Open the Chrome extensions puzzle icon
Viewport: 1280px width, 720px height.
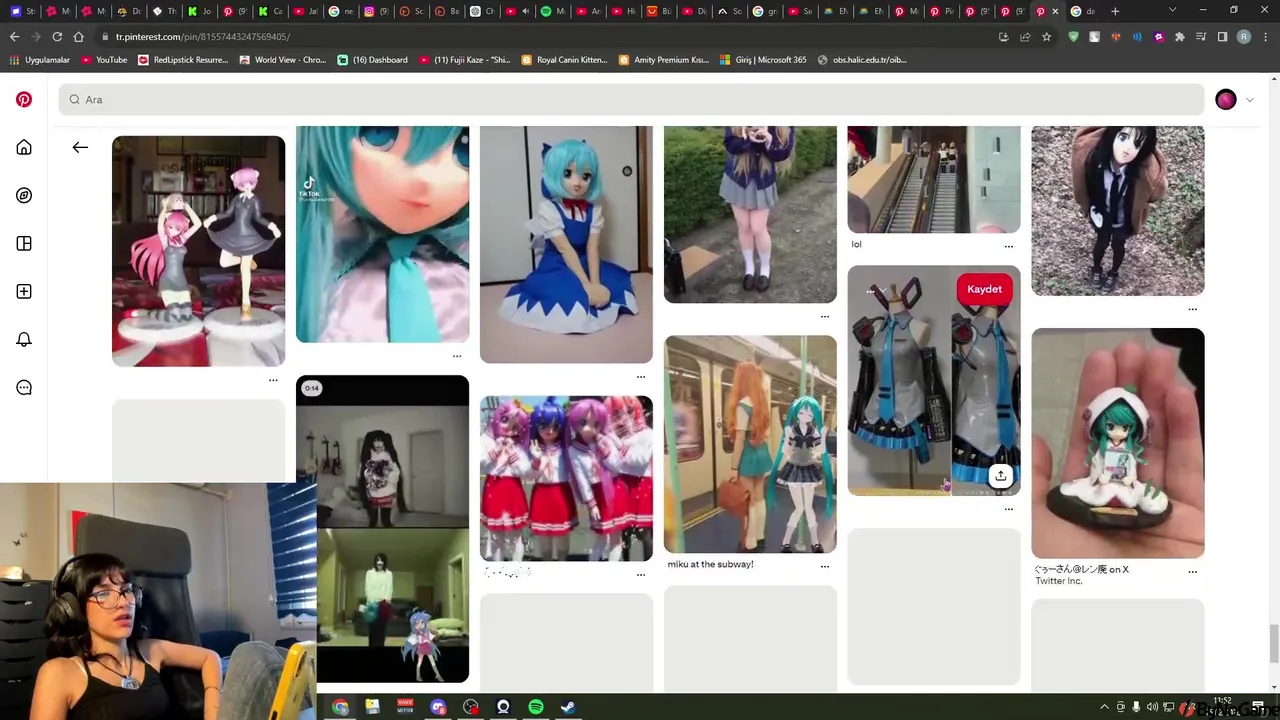[x=1180, y=37]
